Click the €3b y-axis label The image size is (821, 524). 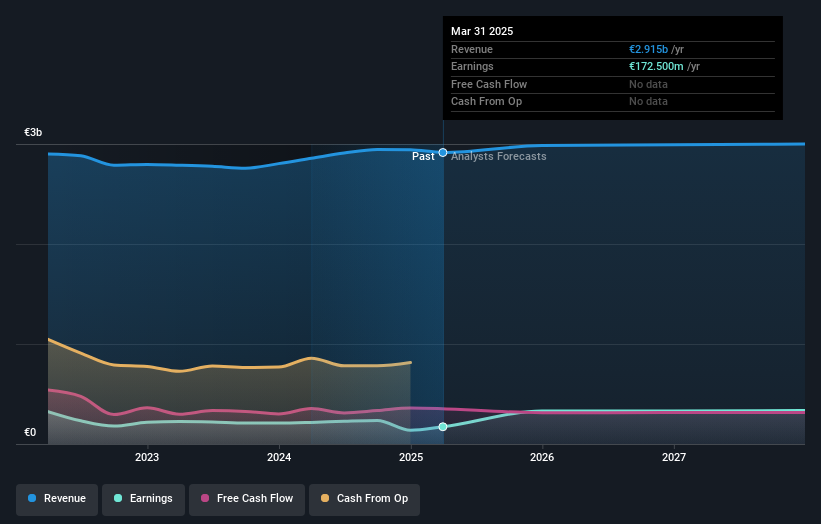click(33, 132)
